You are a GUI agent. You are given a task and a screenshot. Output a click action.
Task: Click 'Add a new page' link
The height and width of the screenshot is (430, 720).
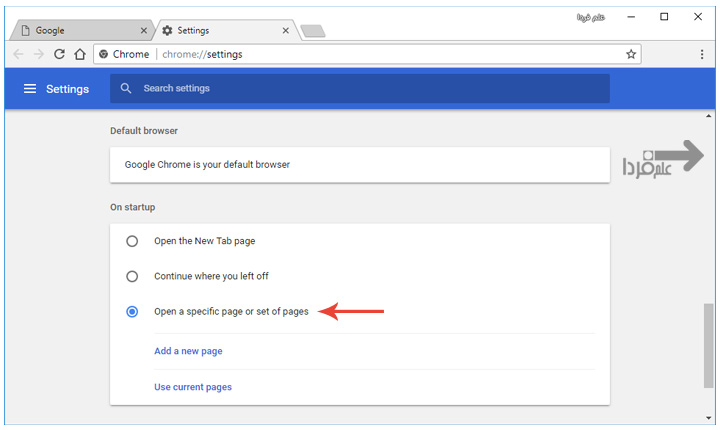pyautogui.click(x=188, y=351)
